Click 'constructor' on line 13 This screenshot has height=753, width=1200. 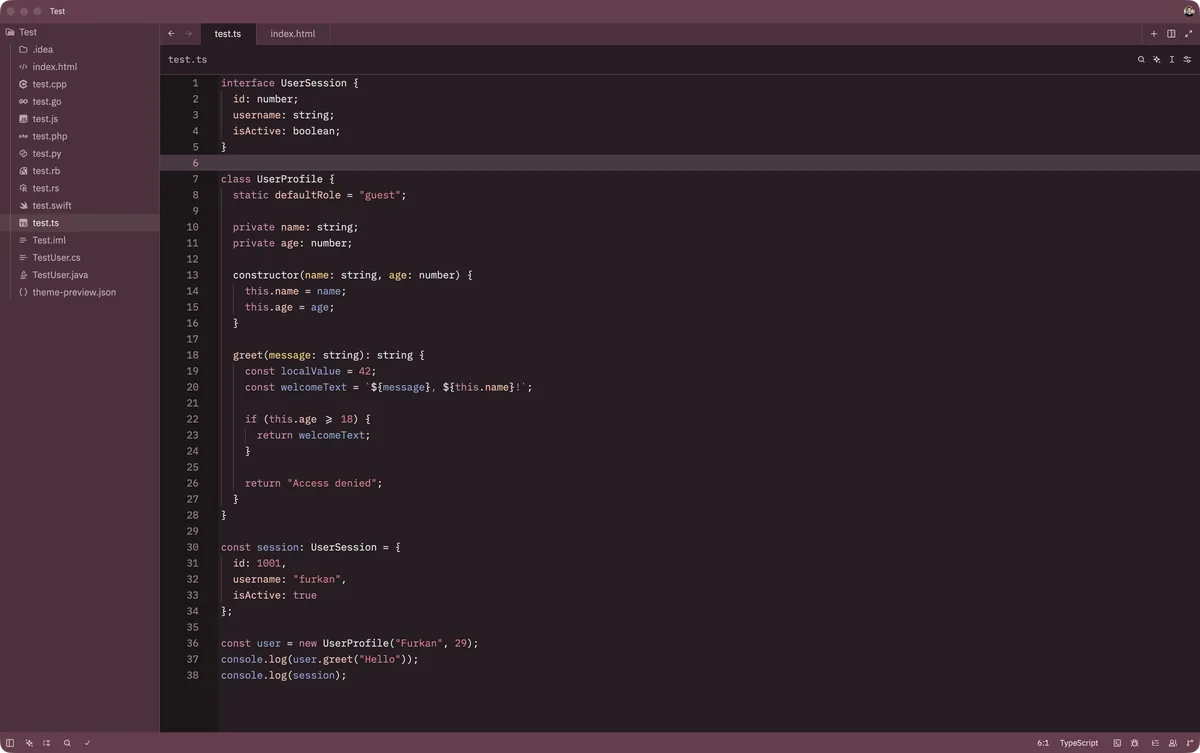pyautogui.click(x=266, y=275)
